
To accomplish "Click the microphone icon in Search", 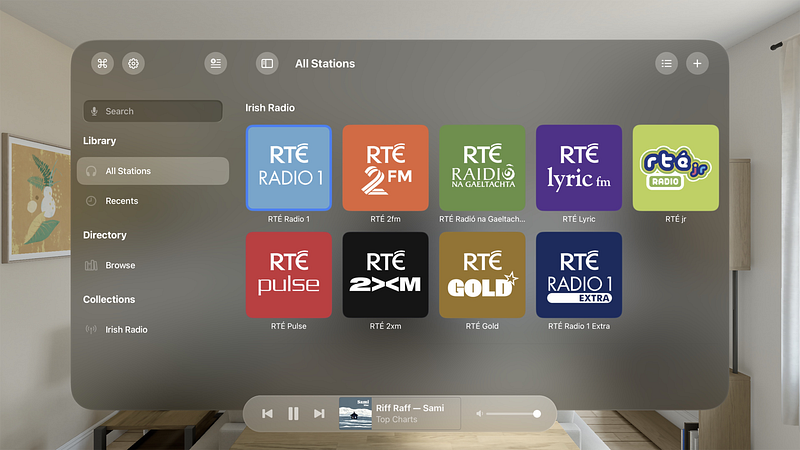I will [x=94, y=111].
